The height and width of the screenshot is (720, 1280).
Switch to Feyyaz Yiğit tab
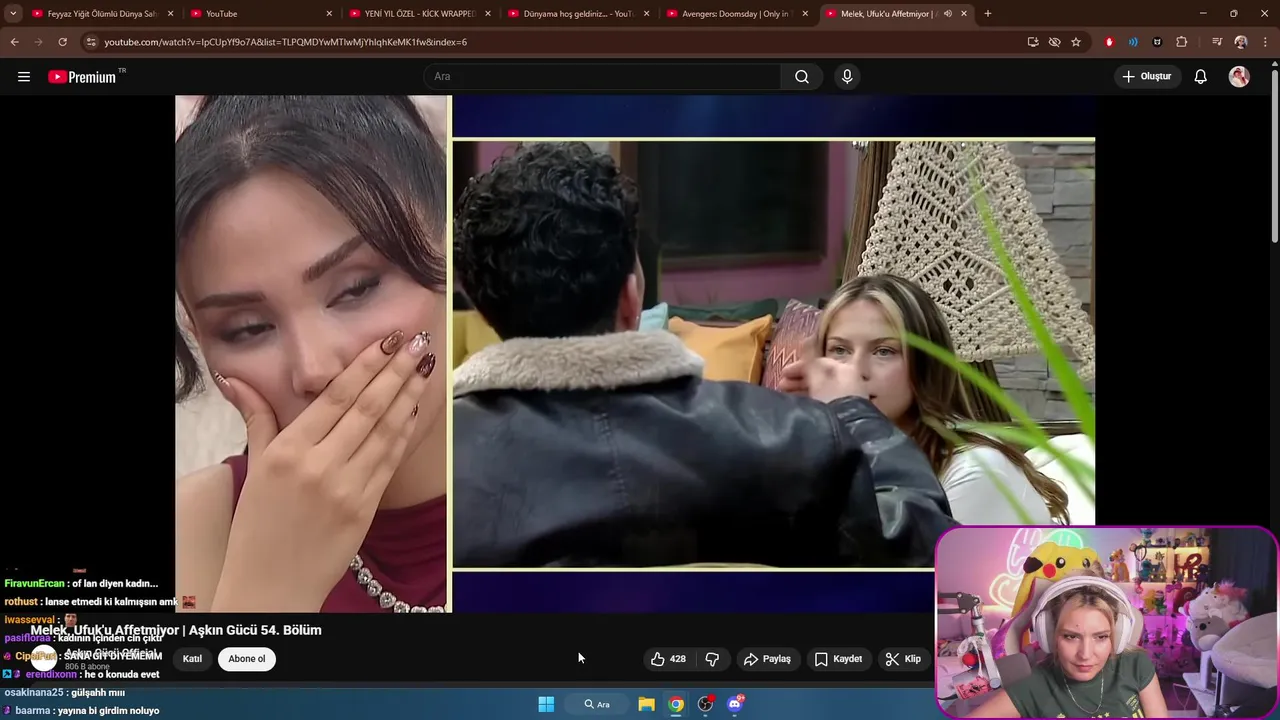pos(102,14)
